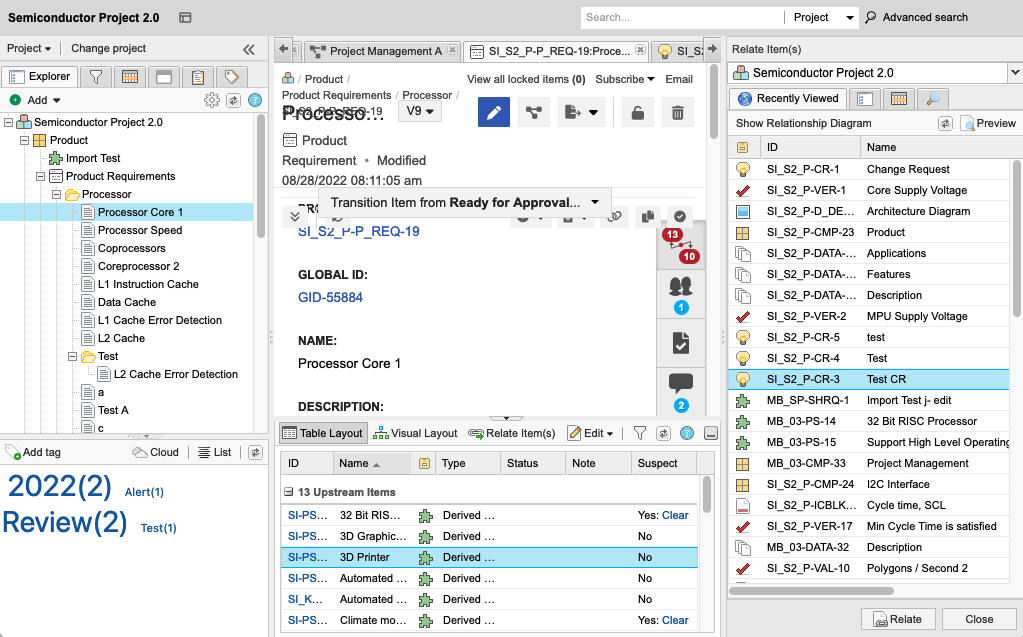The height and width of the screenshot is (637, 1023).
Task: Open the Add dropdown menu
Action: [44, 100]
